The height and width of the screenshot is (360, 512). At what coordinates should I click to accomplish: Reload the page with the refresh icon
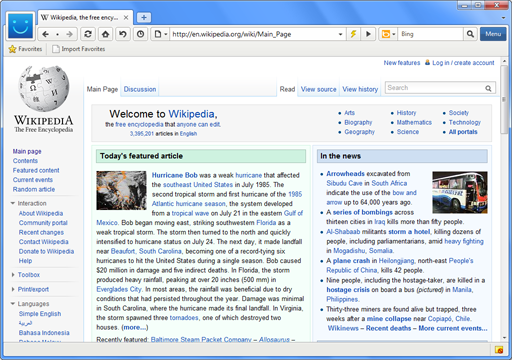tap(88, 34)
